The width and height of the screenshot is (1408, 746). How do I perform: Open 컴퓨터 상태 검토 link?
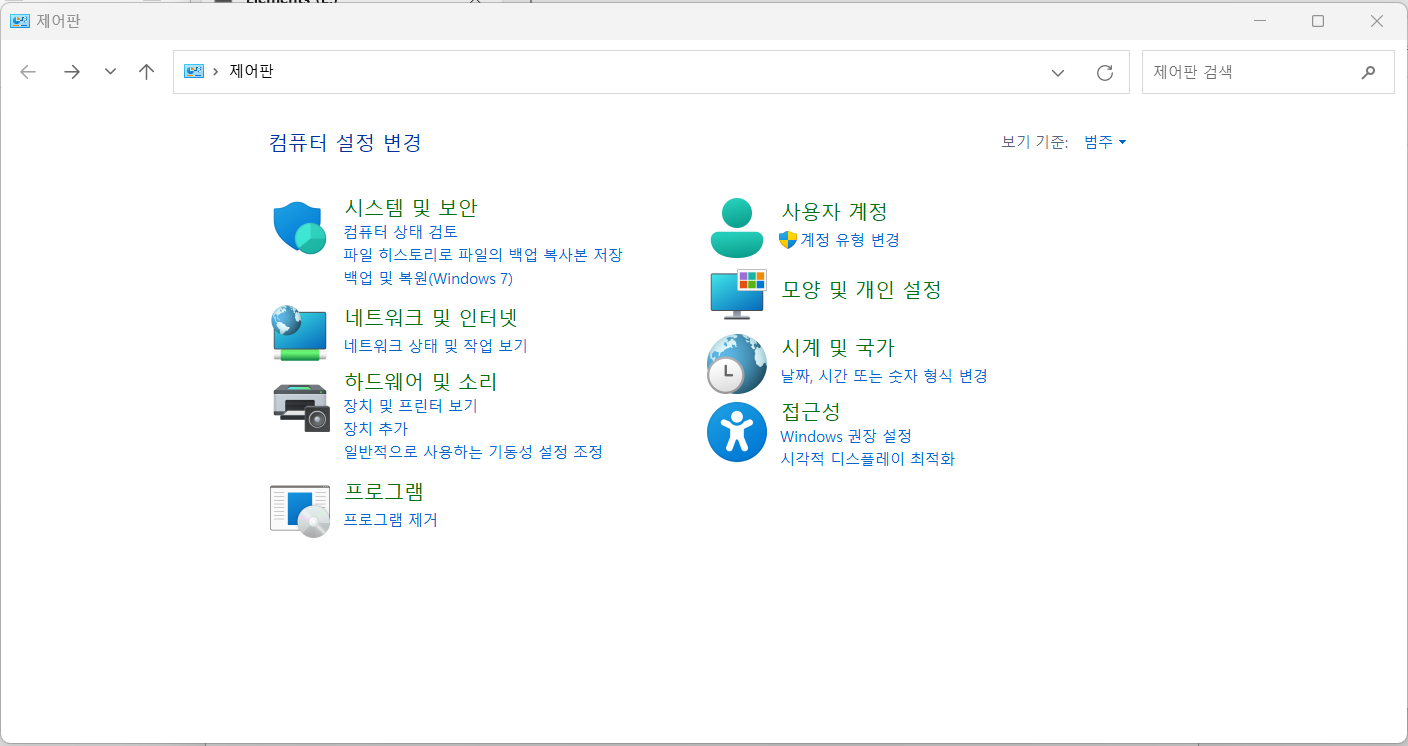(x=401, y=232)
